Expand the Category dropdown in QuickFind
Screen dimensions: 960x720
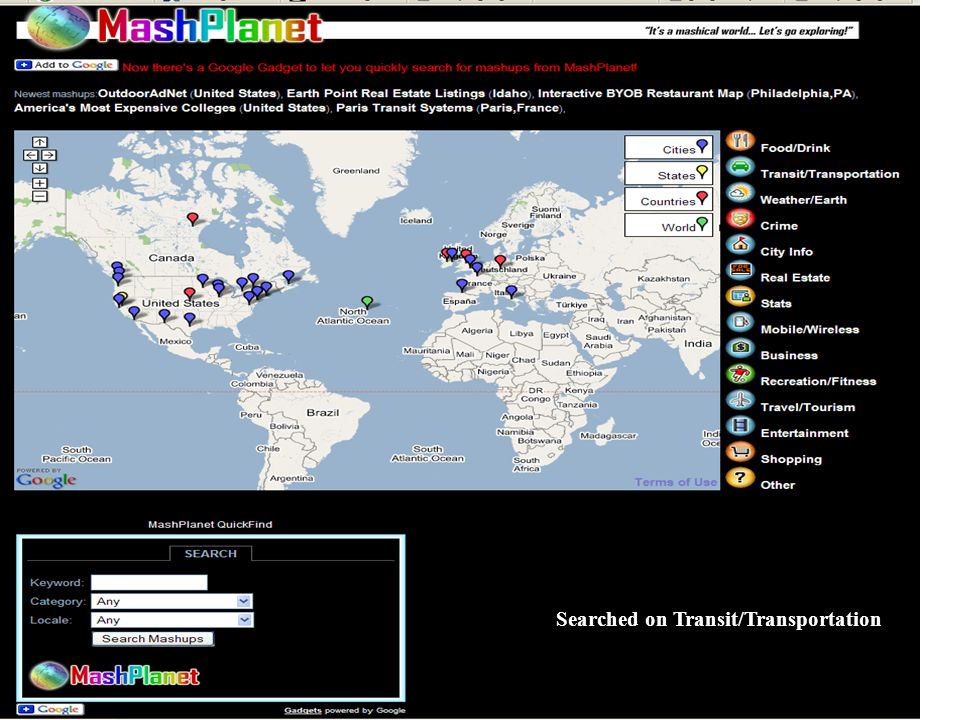[172, 601]
